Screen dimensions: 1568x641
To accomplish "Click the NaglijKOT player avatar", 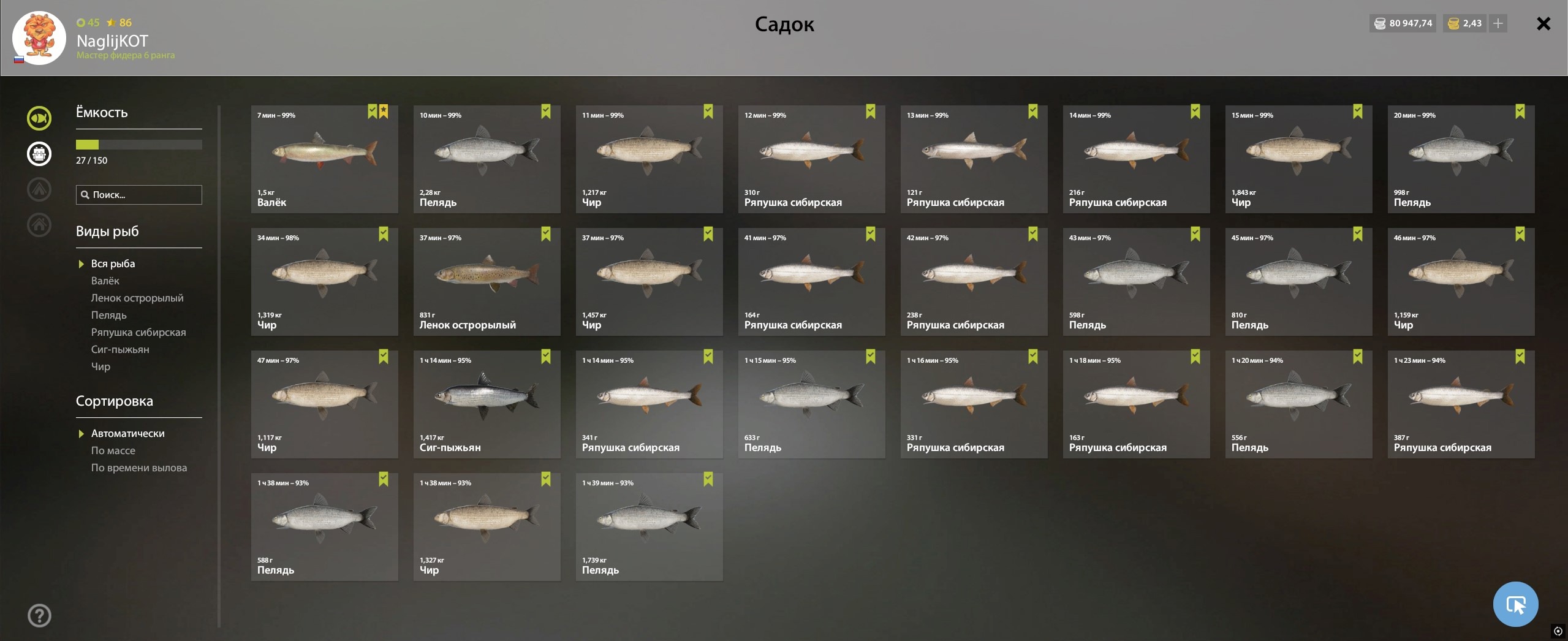I will pyautogui.click(x=39, y=38).
